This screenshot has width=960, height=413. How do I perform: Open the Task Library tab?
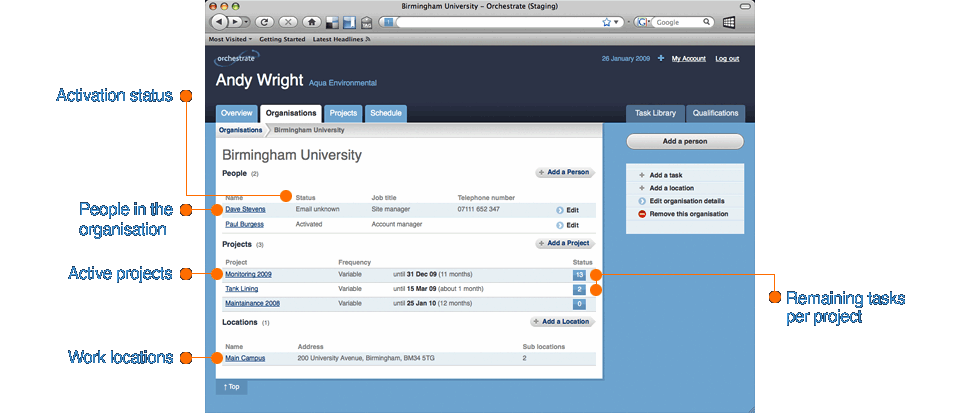pos(655,113)
